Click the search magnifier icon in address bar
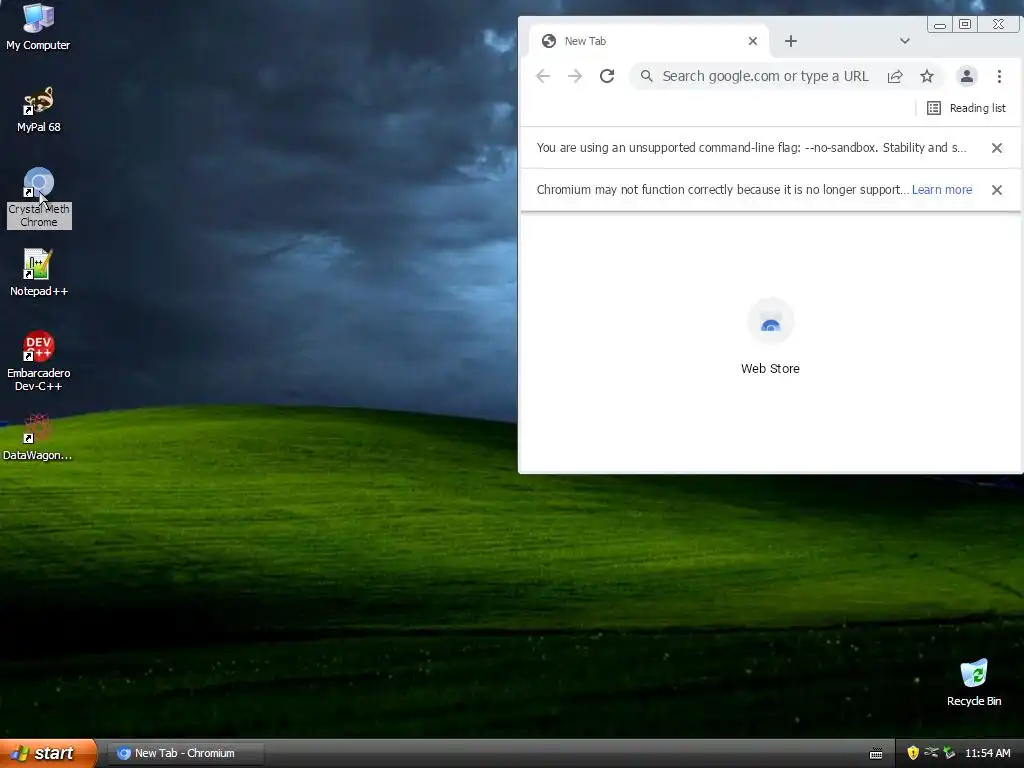Screen dimensions: 1024x768 click(646, 76)
